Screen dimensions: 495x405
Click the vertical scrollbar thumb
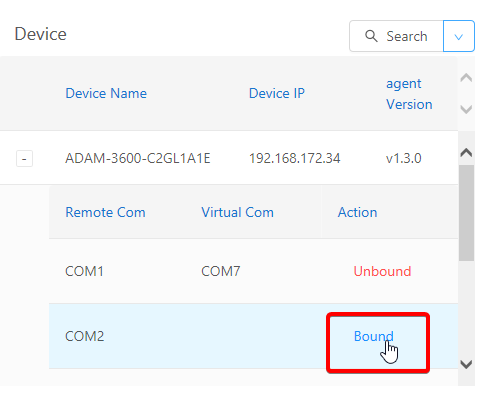point(466,213)
